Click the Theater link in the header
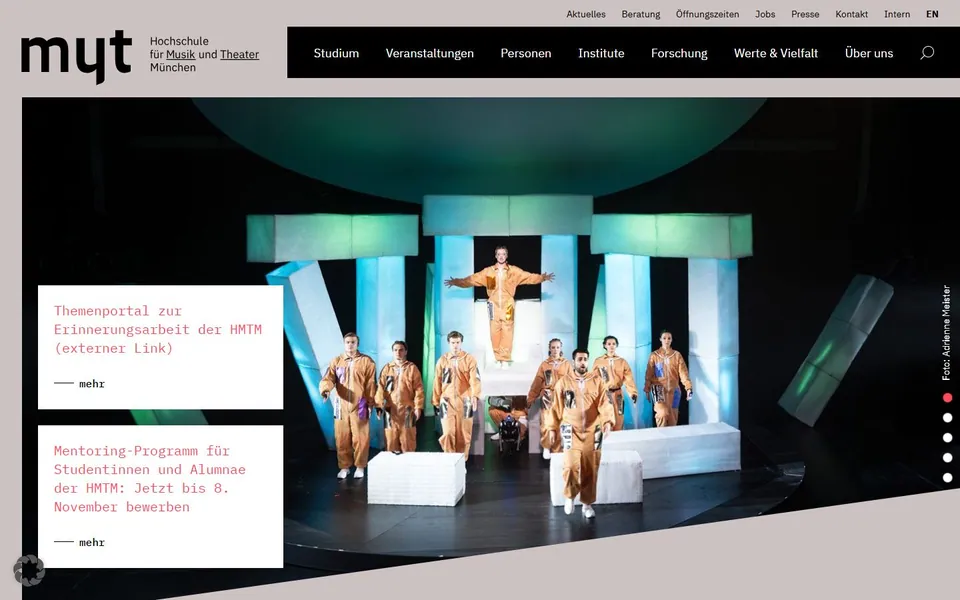 point(239,54)
